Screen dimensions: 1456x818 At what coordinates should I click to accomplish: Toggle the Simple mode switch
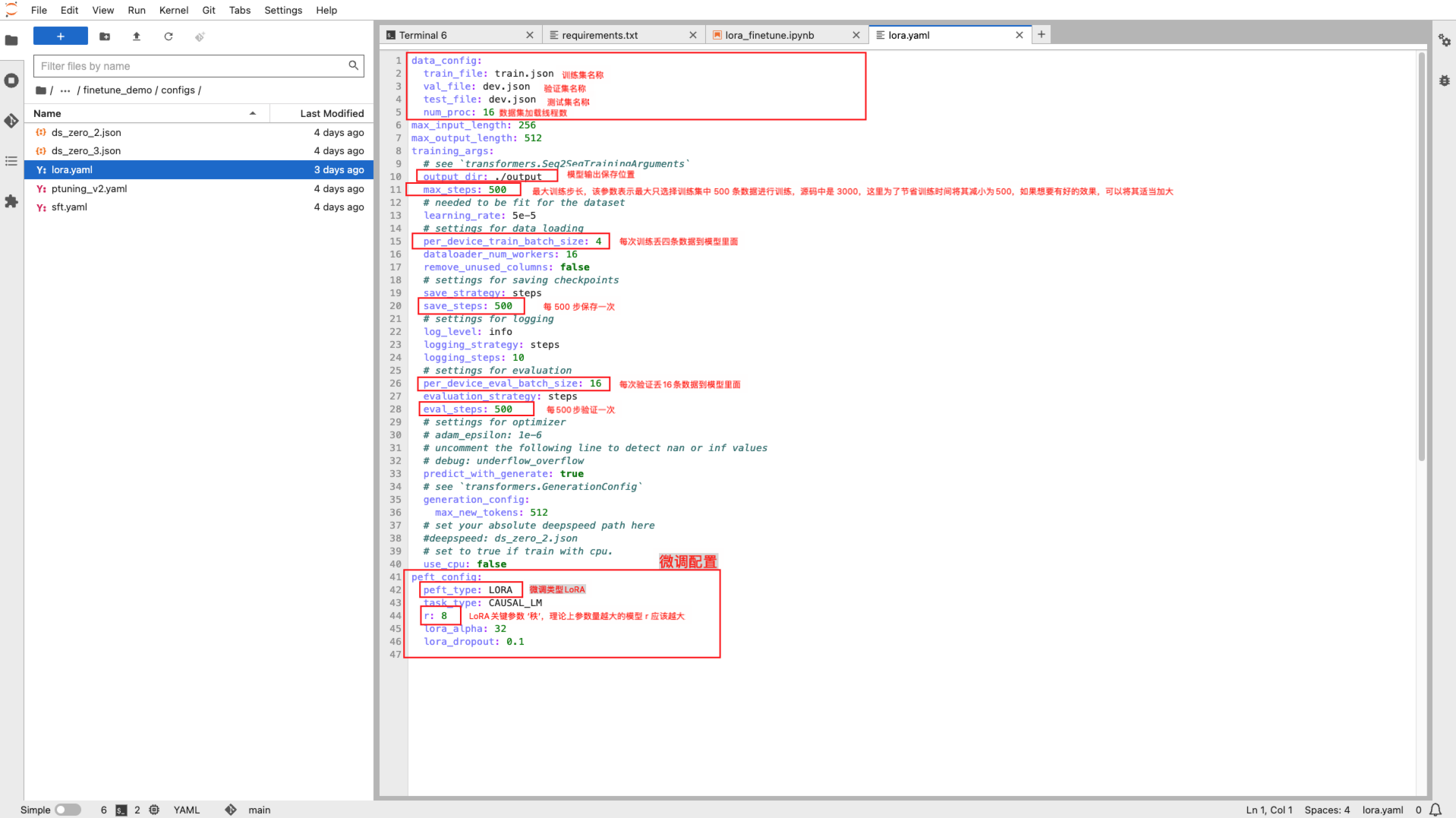pos(68,810)
